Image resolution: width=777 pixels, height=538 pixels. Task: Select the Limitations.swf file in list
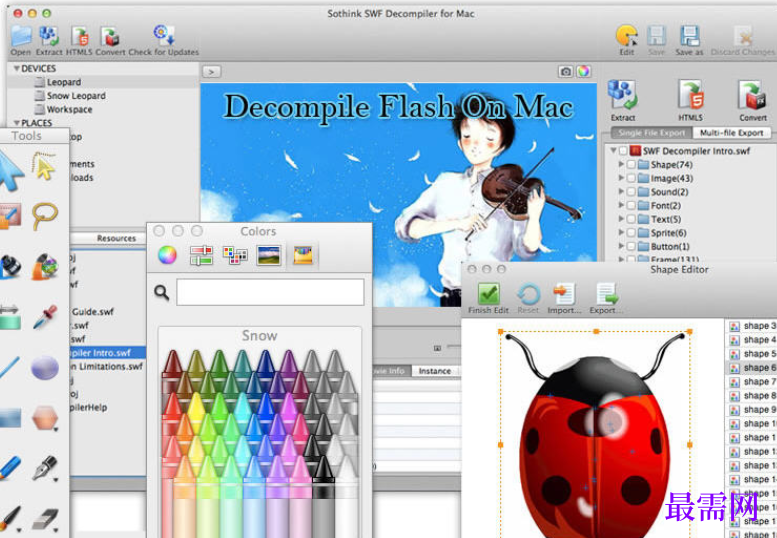[107, 367]
